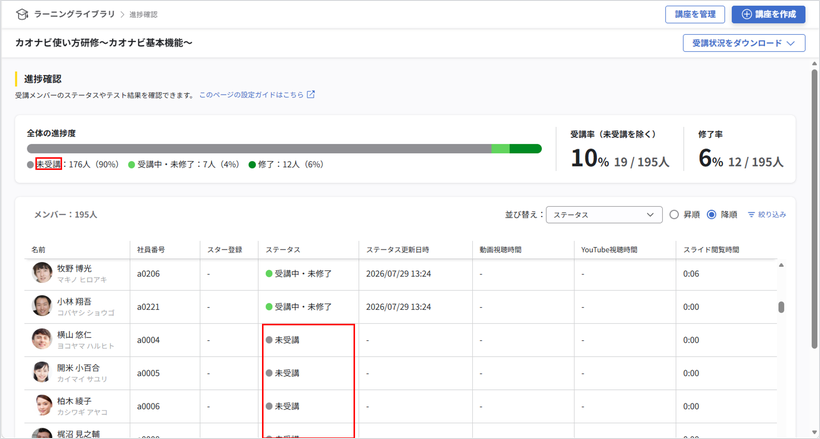820x439 pixels.
Task: Click plus icon in 講座を作成 button
Action: click(747, 15)
